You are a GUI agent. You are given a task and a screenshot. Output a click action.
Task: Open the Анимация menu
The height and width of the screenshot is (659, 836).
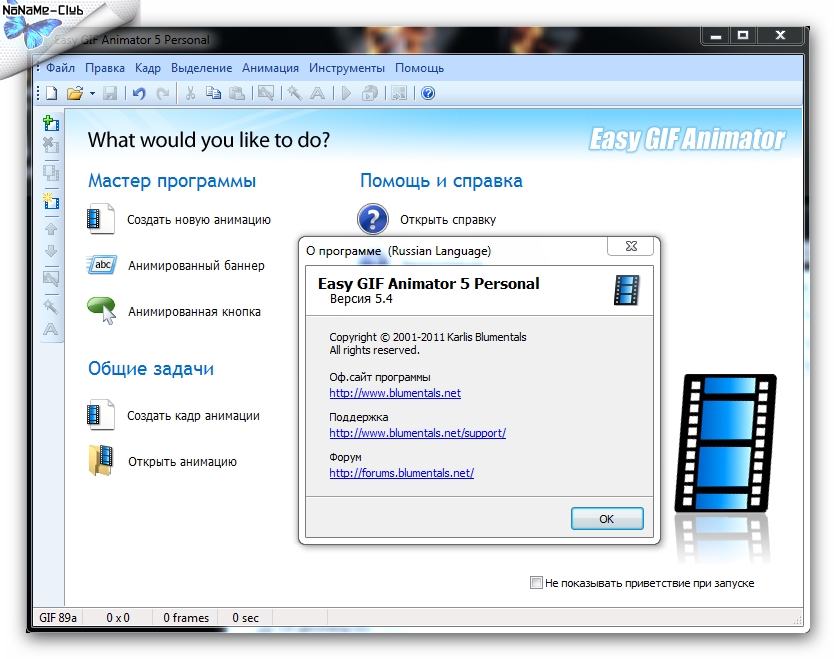(x=270, y=68)
